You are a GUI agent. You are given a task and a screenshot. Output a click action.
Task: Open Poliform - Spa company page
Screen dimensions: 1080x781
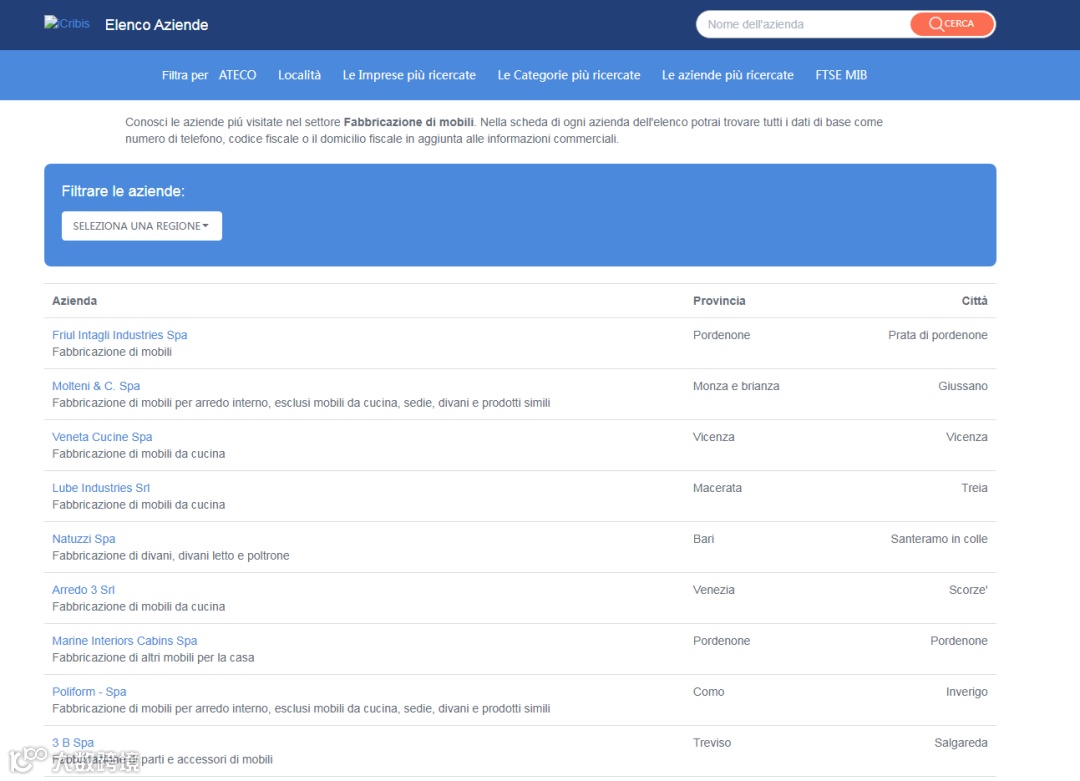click(90, 691)
